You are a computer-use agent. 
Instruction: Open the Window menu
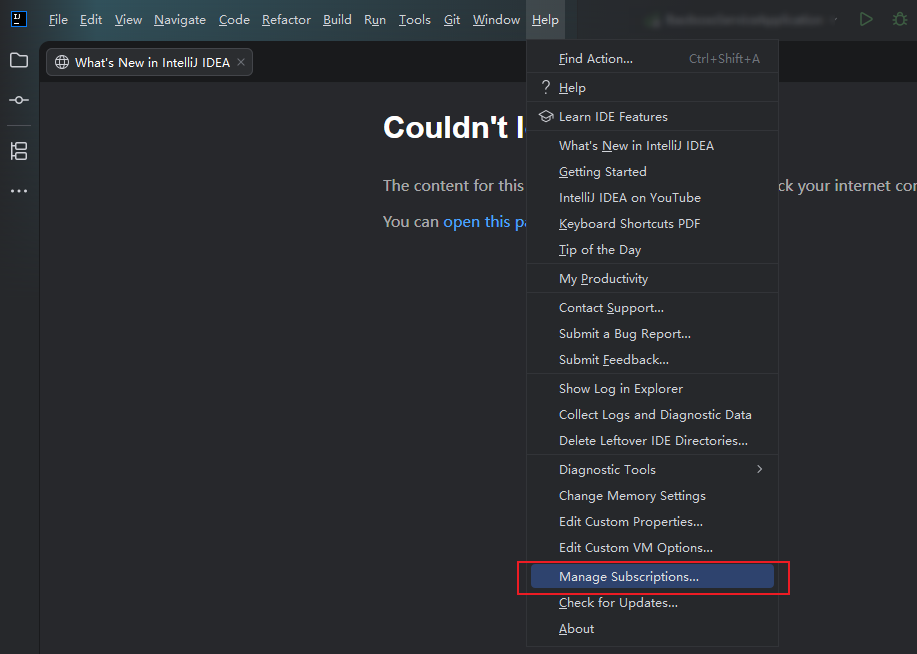click(496, 20)
